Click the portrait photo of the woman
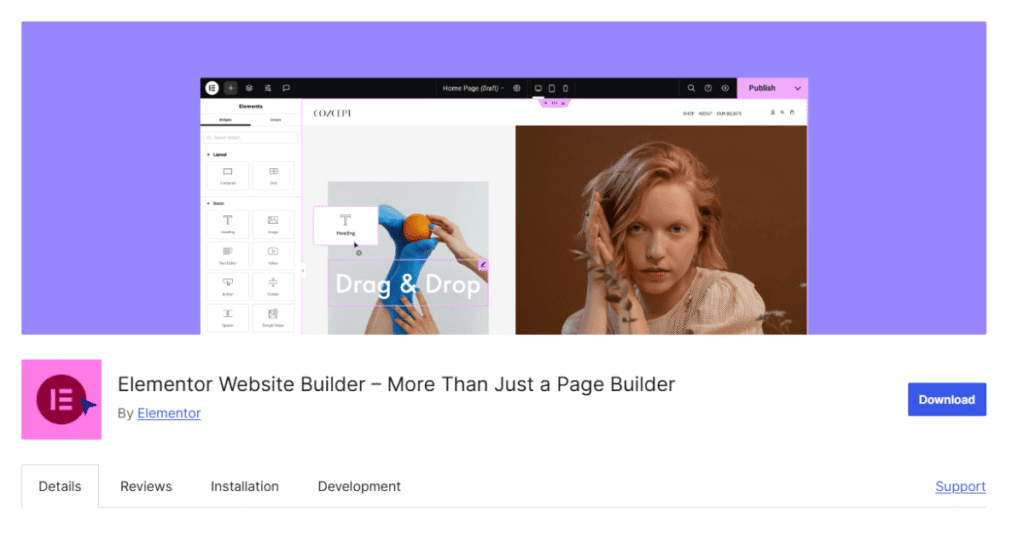Screen dimensions: 1024x537 661,230
